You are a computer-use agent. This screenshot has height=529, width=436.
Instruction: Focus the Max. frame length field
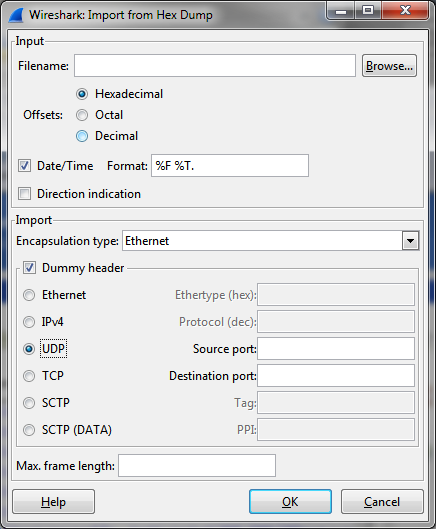[197, 466]
